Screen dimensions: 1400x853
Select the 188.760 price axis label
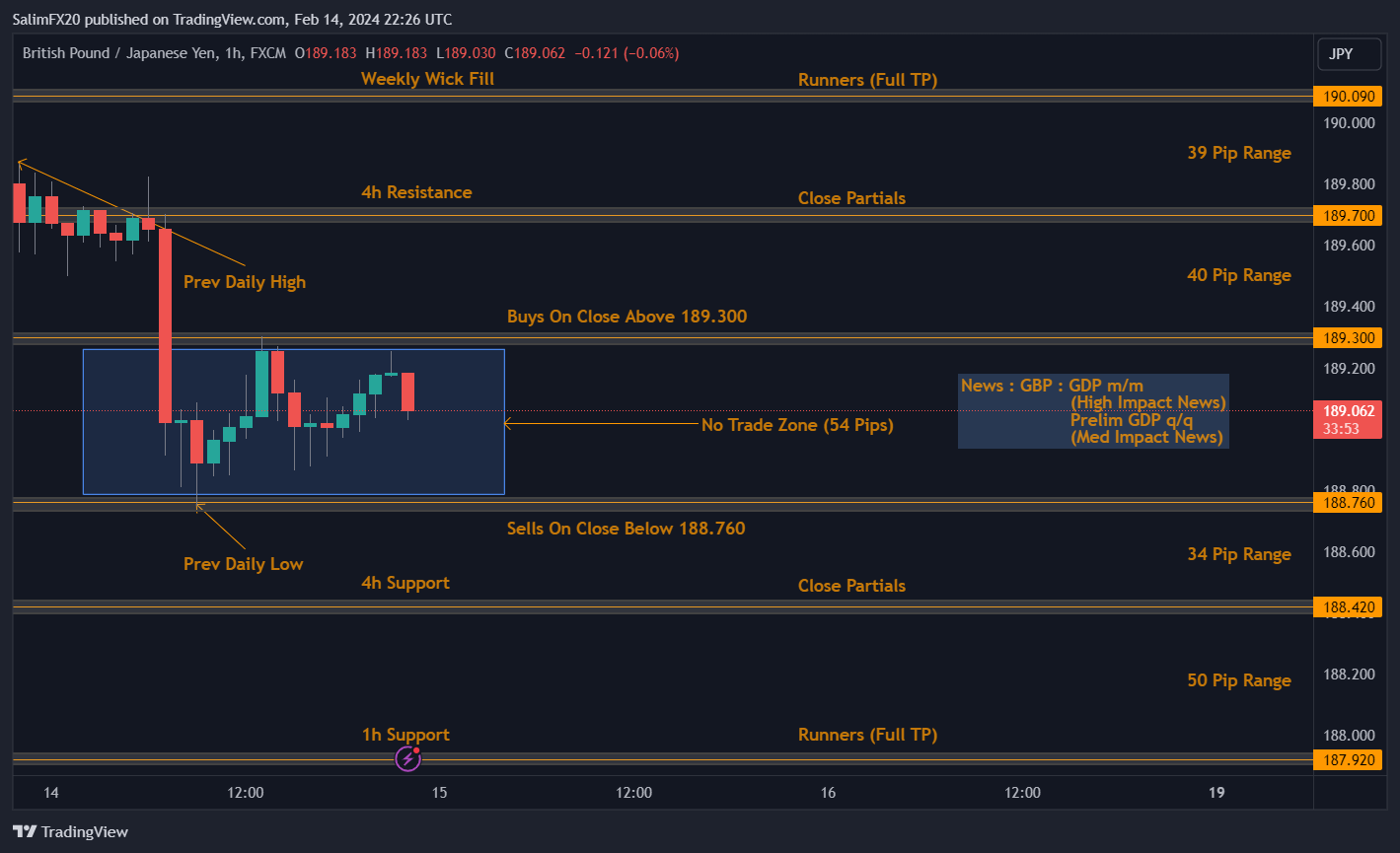point(1348,504)
